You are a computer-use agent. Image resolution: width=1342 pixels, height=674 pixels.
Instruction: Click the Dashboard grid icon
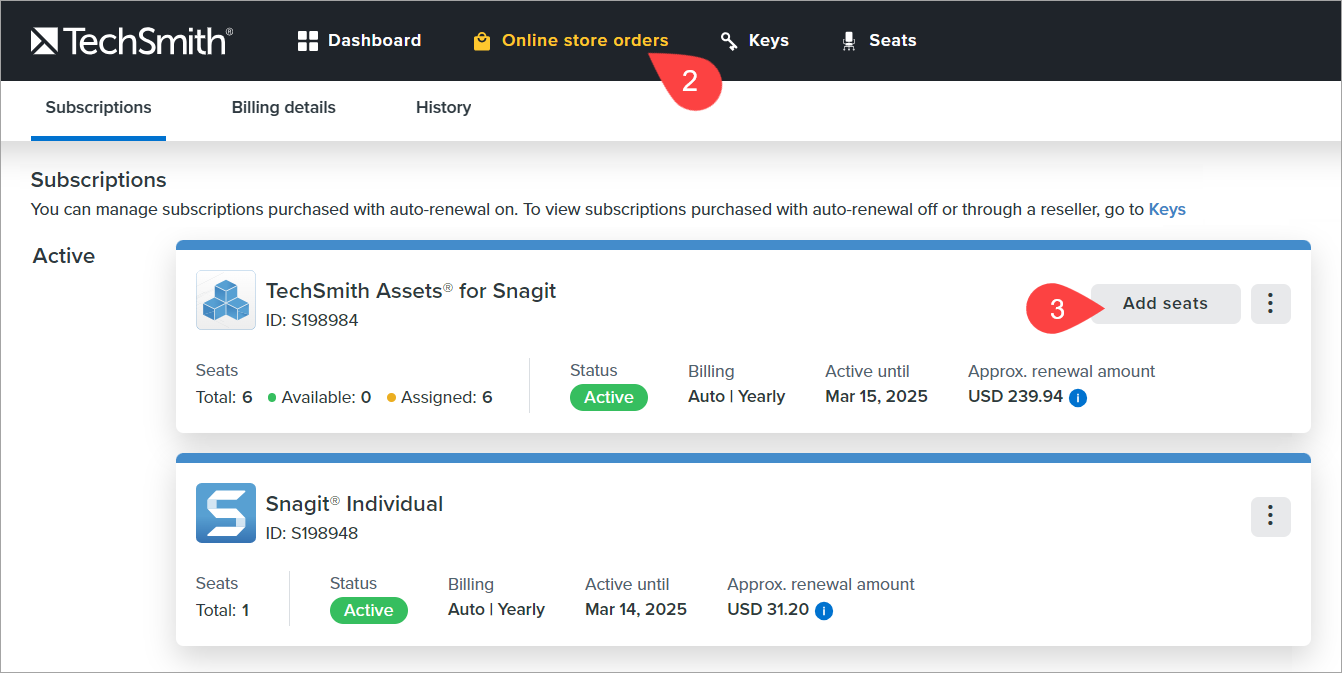tap(308, 41)
